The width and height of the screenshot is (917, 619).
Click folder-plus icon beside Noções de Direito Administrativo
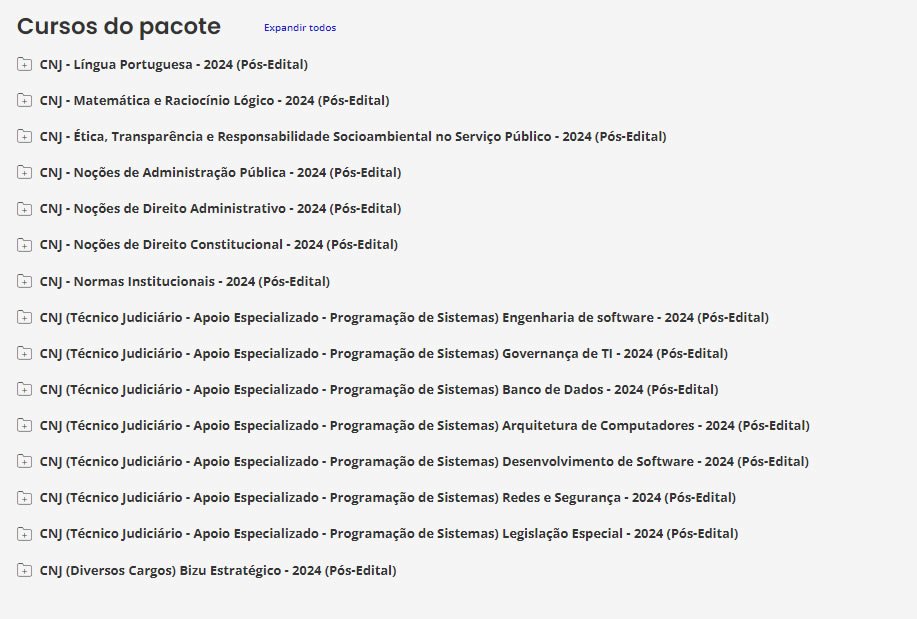pos(24,209)
